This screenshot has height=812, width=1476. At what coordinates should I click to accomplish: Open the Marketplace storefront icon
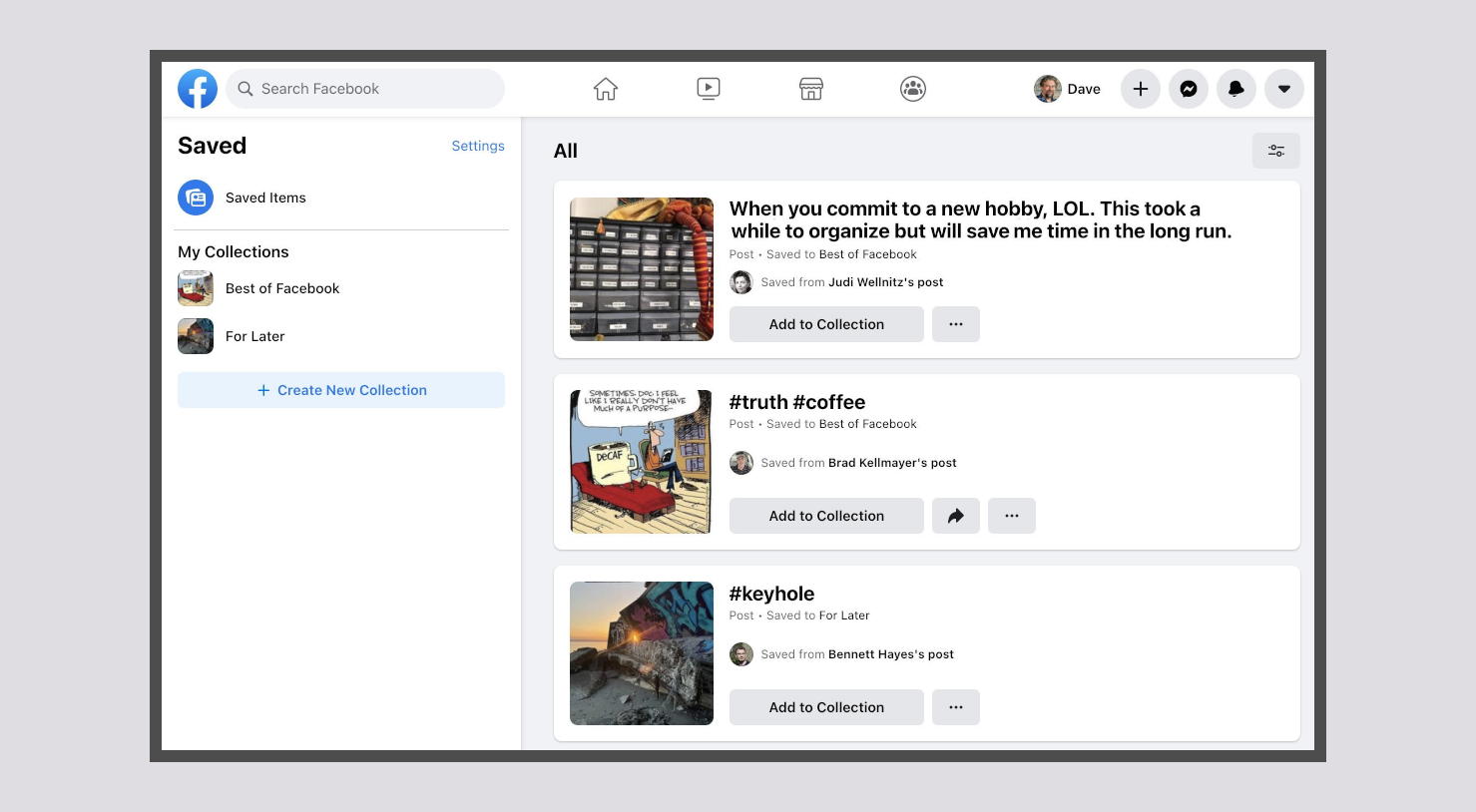point(810,89)
